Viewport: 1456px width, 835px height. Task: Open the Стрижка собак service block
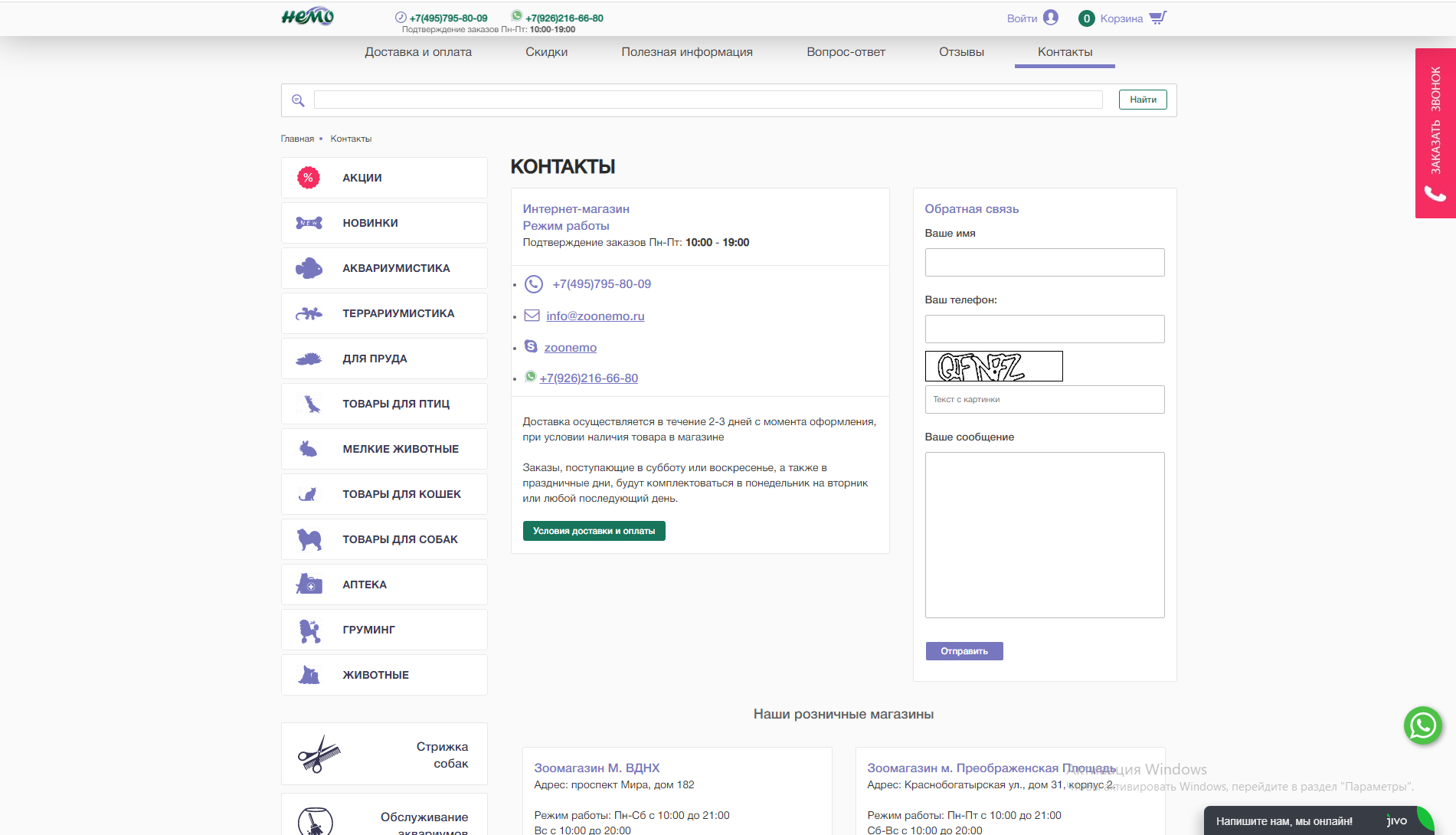tap(384, 754)
